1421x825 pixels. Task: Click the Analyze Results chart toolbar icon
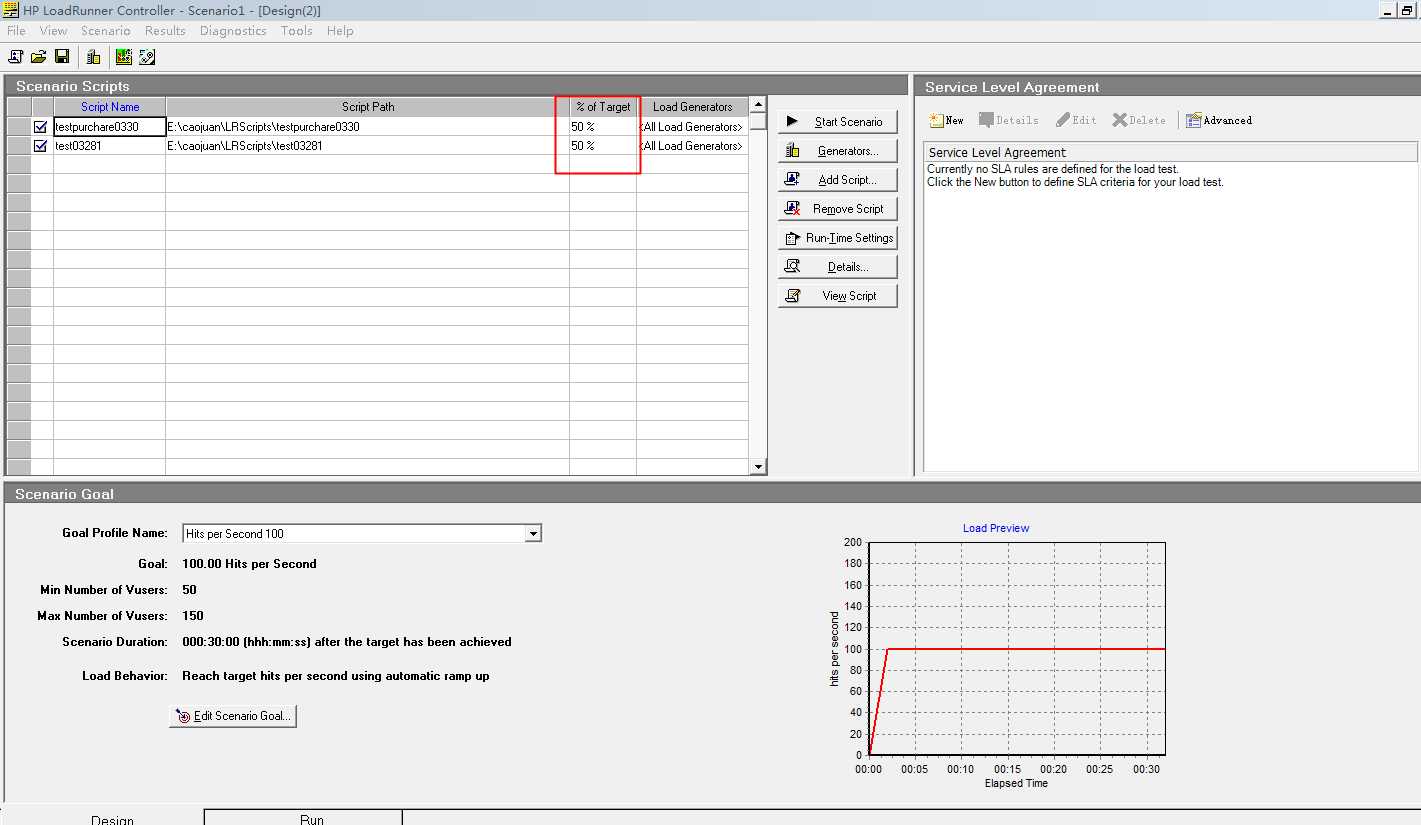pyautogui.click(x=124, y=57)
